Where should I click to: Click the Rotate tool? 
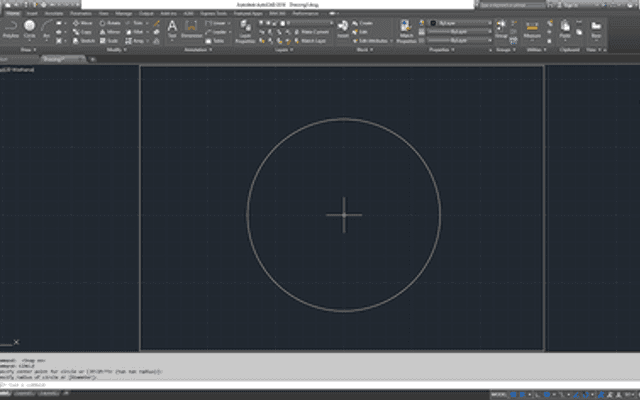coord(110,23)
